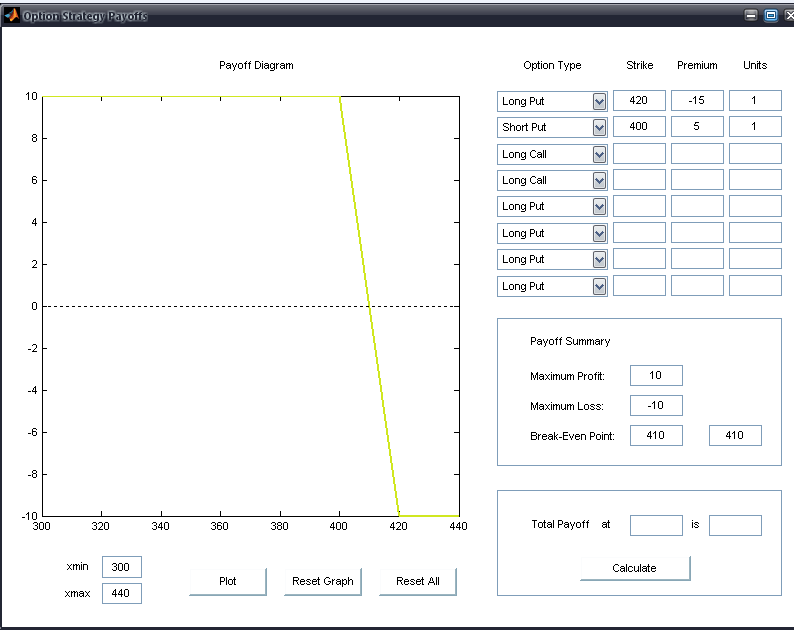Click the xmax field showing 440

point(122,593)
